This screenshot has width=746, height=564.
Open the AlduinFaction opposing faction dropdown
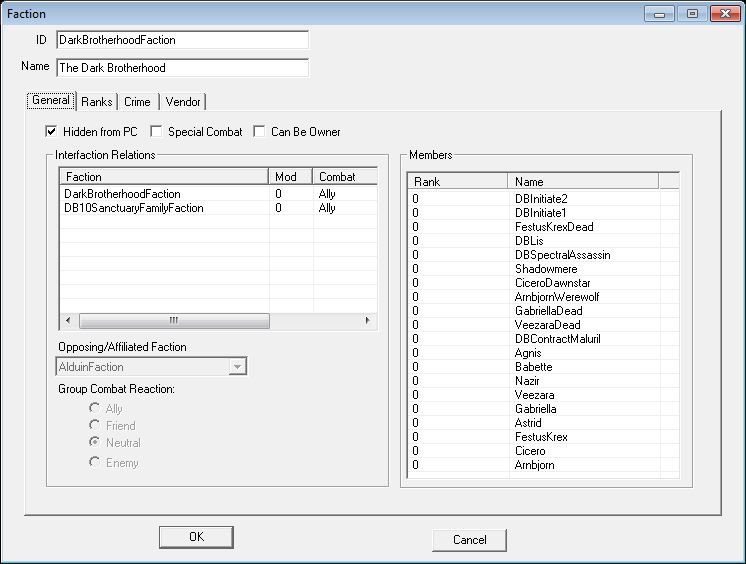pos(237,367)
